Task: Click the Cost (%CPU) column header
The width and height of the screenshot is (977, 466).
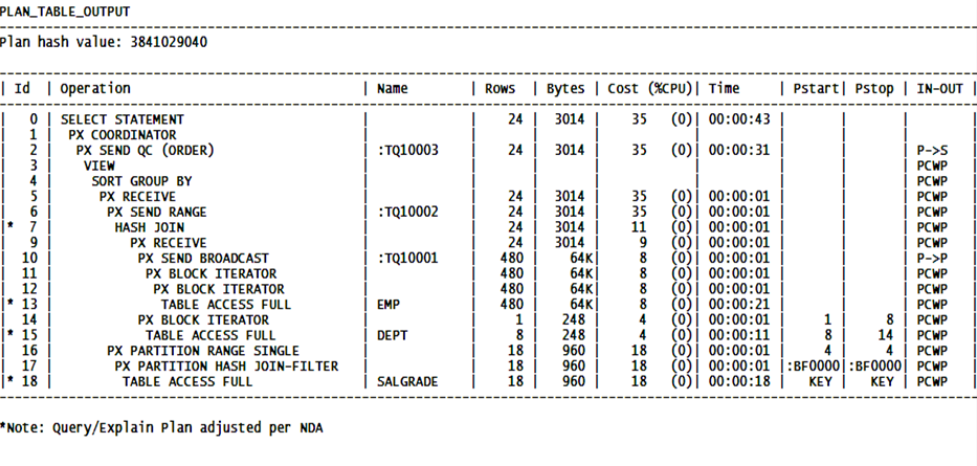Action: pos(650,88)
